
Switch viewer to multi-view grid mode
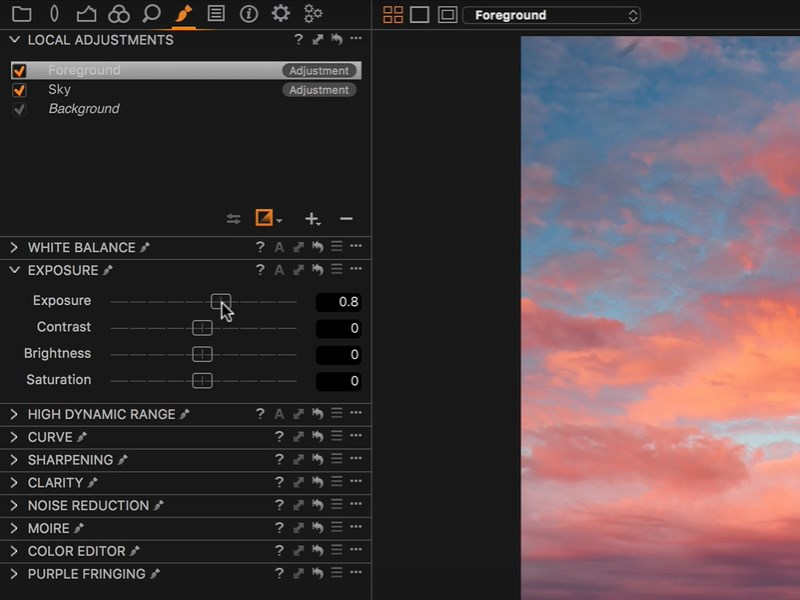[393, 15]
